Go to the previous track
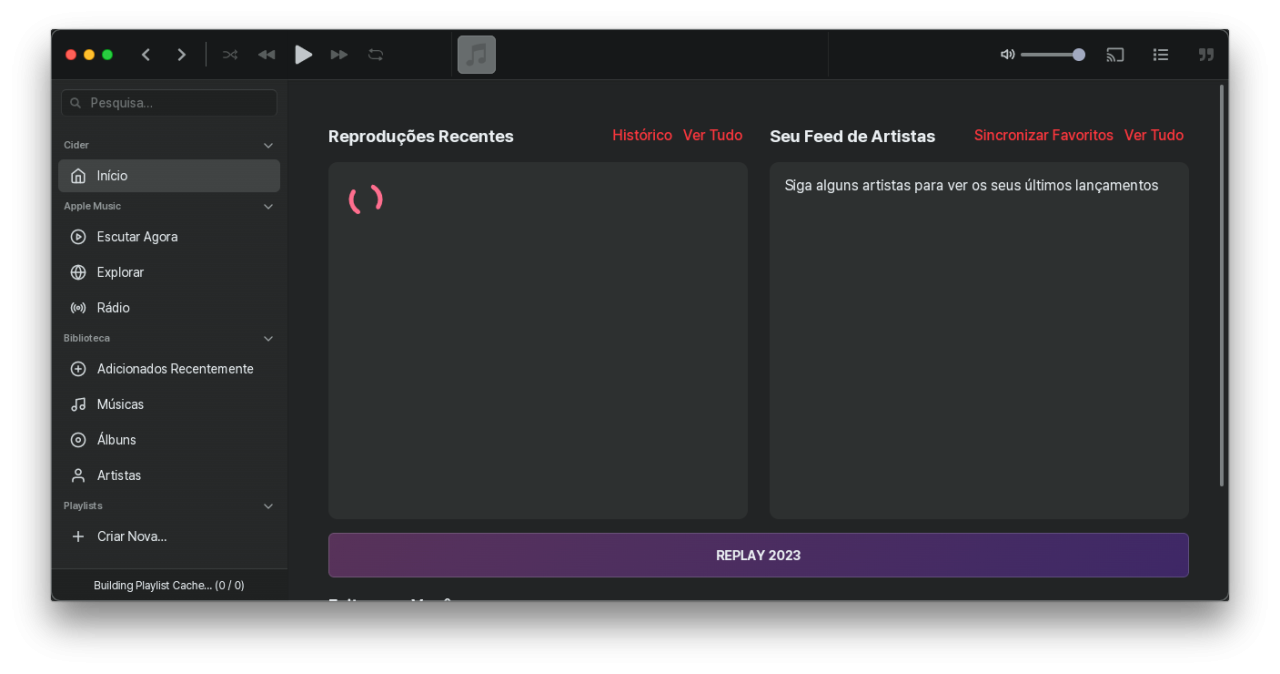This screenshot has height=674, width=1280. coord(266,55)
